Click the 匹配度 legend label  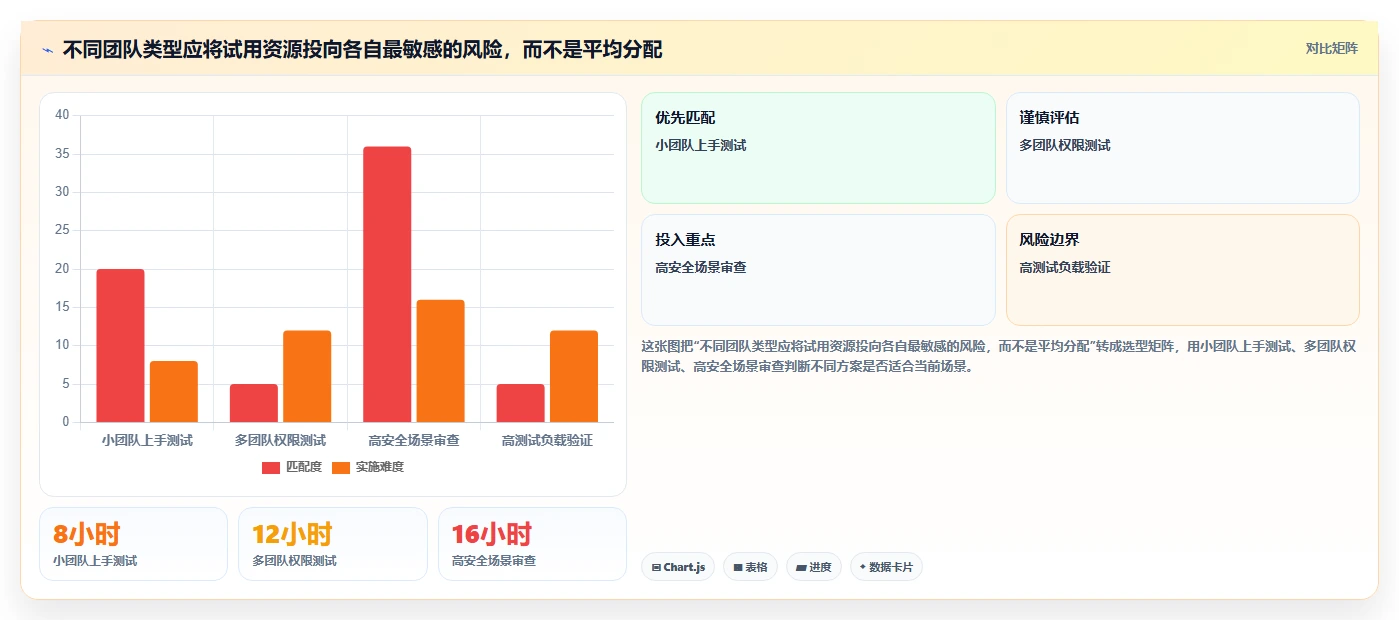coord(304,467)
